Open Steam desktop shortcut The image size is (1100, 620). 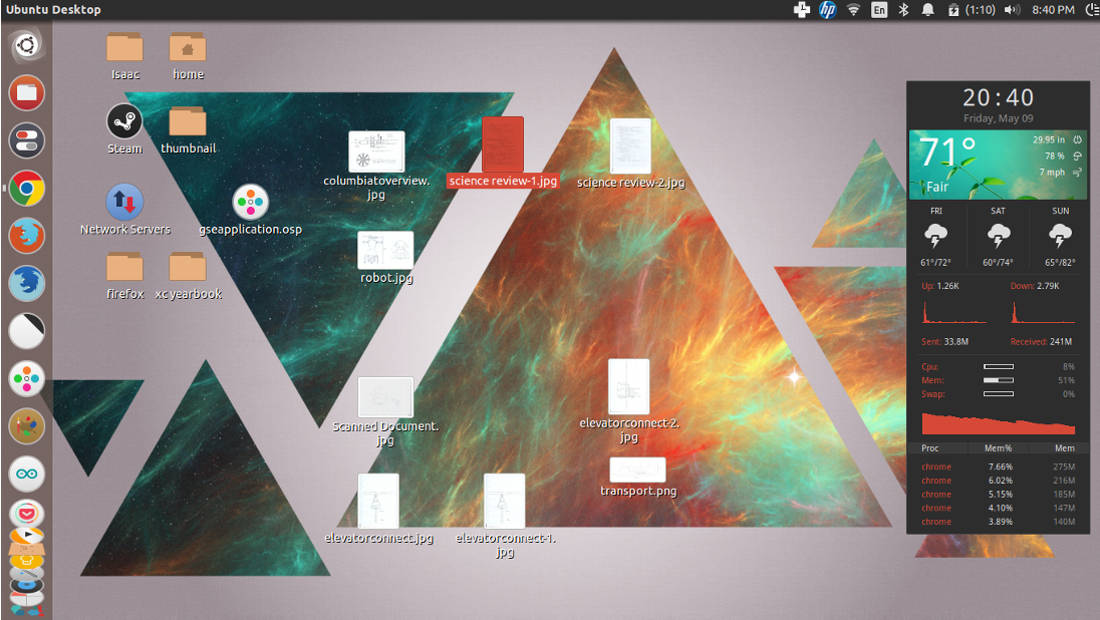coord(125,123)
